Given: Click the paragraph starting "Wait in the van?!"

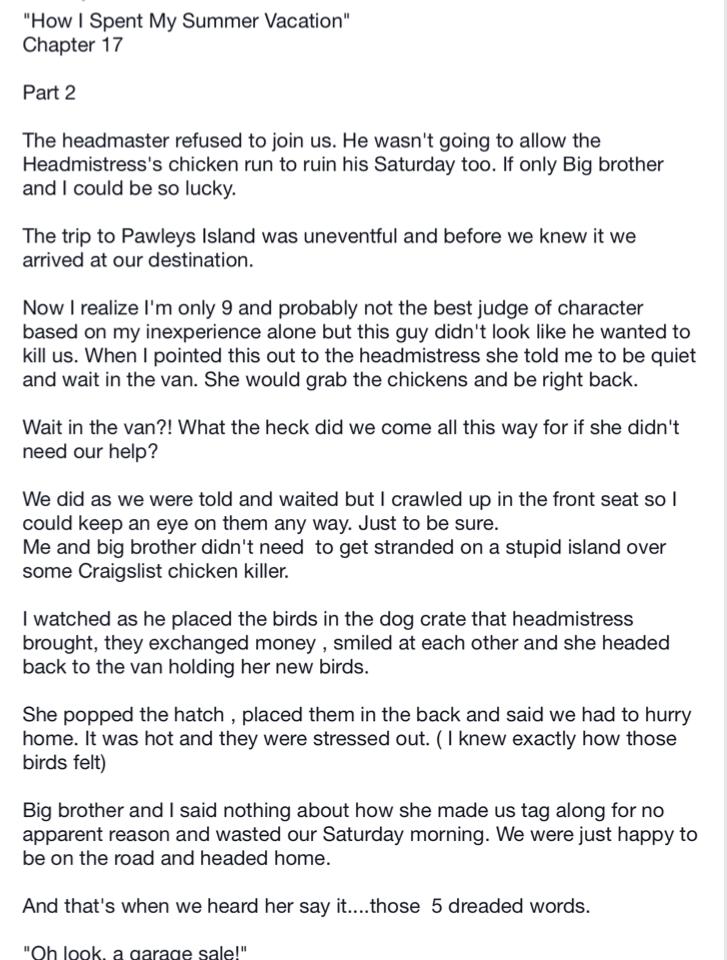Looking at the screenshot, I should [351, 439].
